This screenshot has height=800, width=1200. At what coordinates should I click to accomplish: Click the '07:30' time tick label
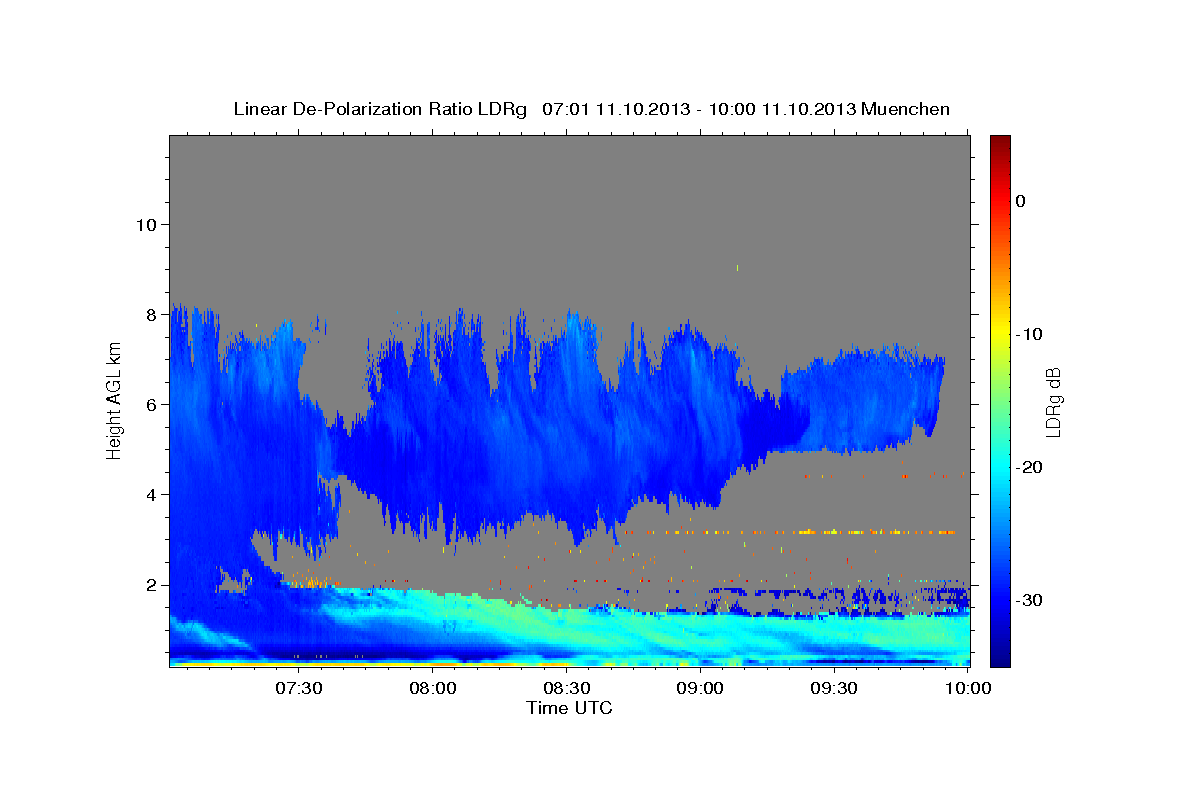pyautogui.click(x=298, y=689)
